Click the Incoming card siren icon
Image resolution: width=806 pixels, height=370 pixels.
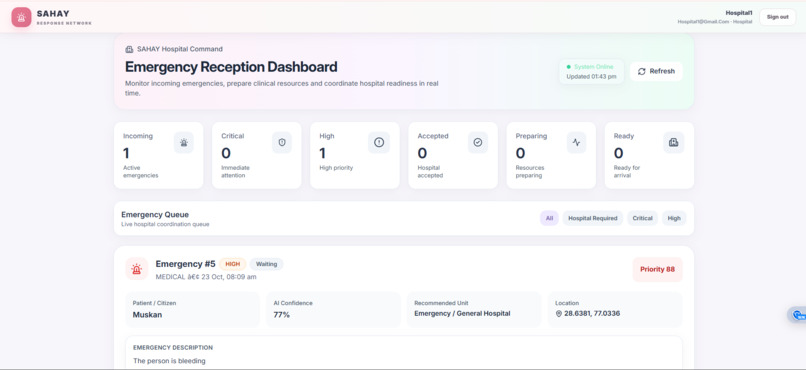tap(184, 143)
